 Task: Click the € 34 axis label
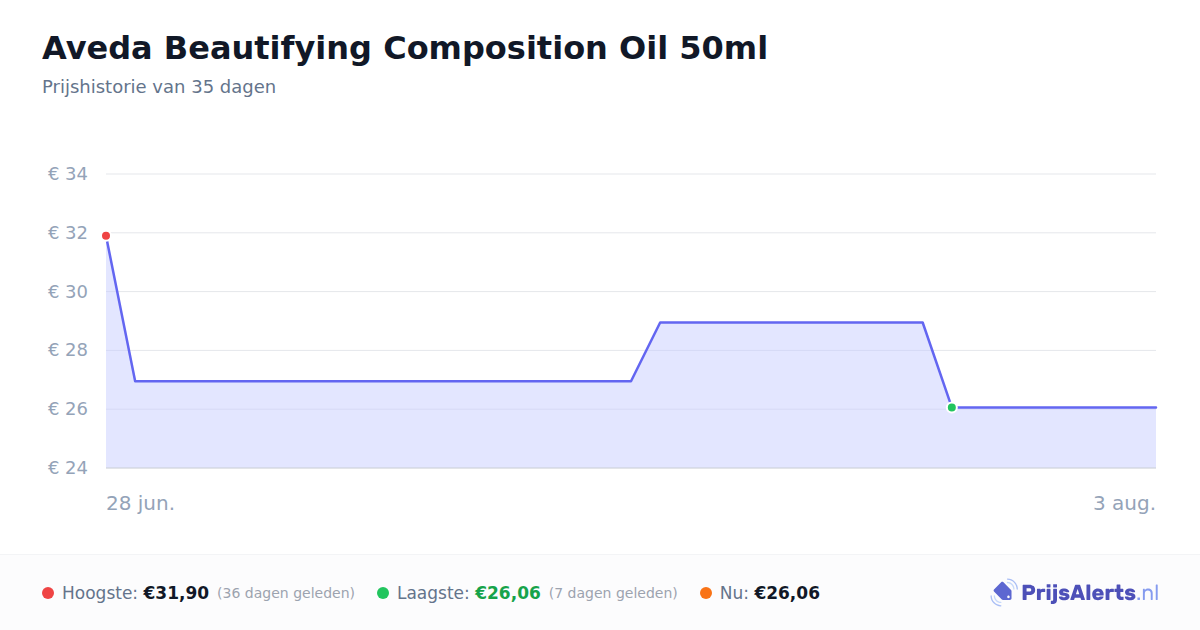68,174
